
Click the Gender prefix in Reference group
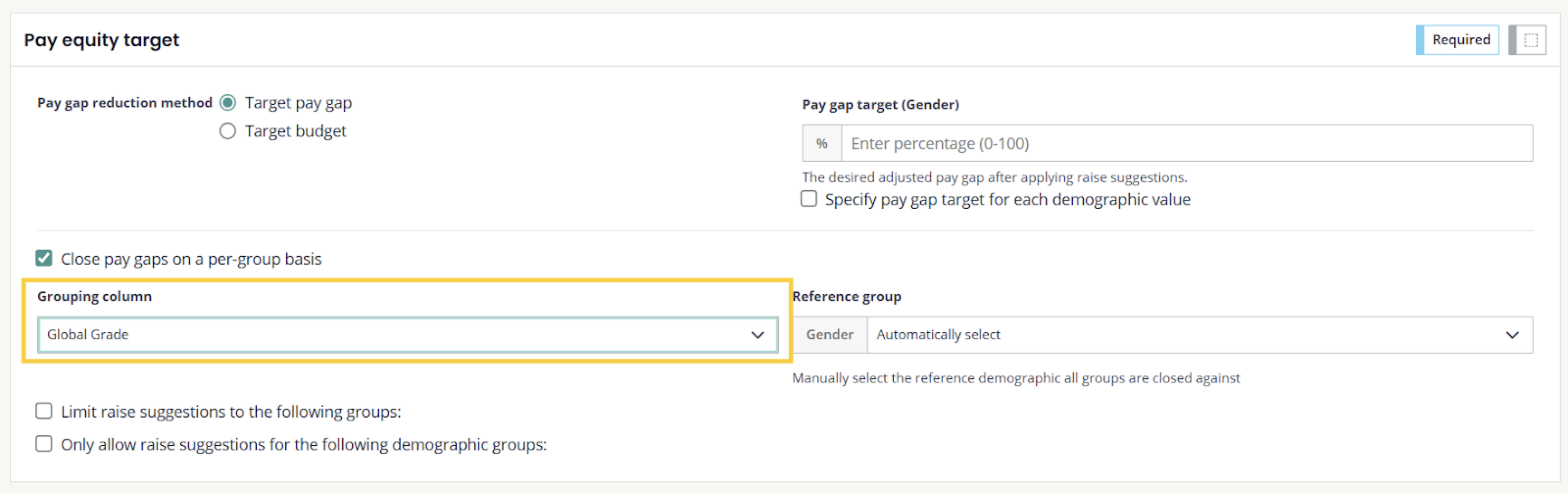[830, 335]
